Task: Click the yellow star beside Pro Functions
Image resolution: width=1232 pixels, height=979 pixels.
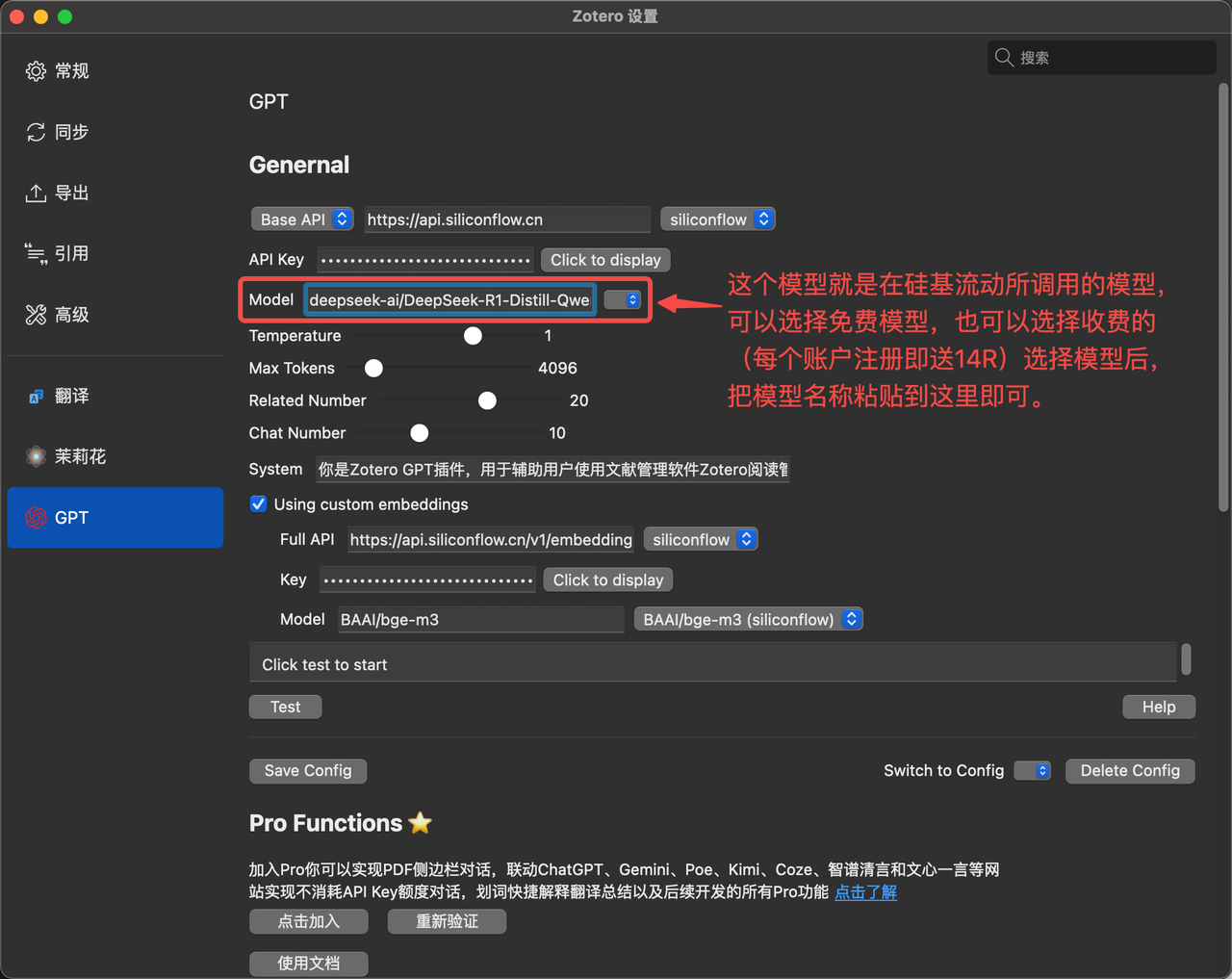Action: pyautogui.click(x=420, y=823)
